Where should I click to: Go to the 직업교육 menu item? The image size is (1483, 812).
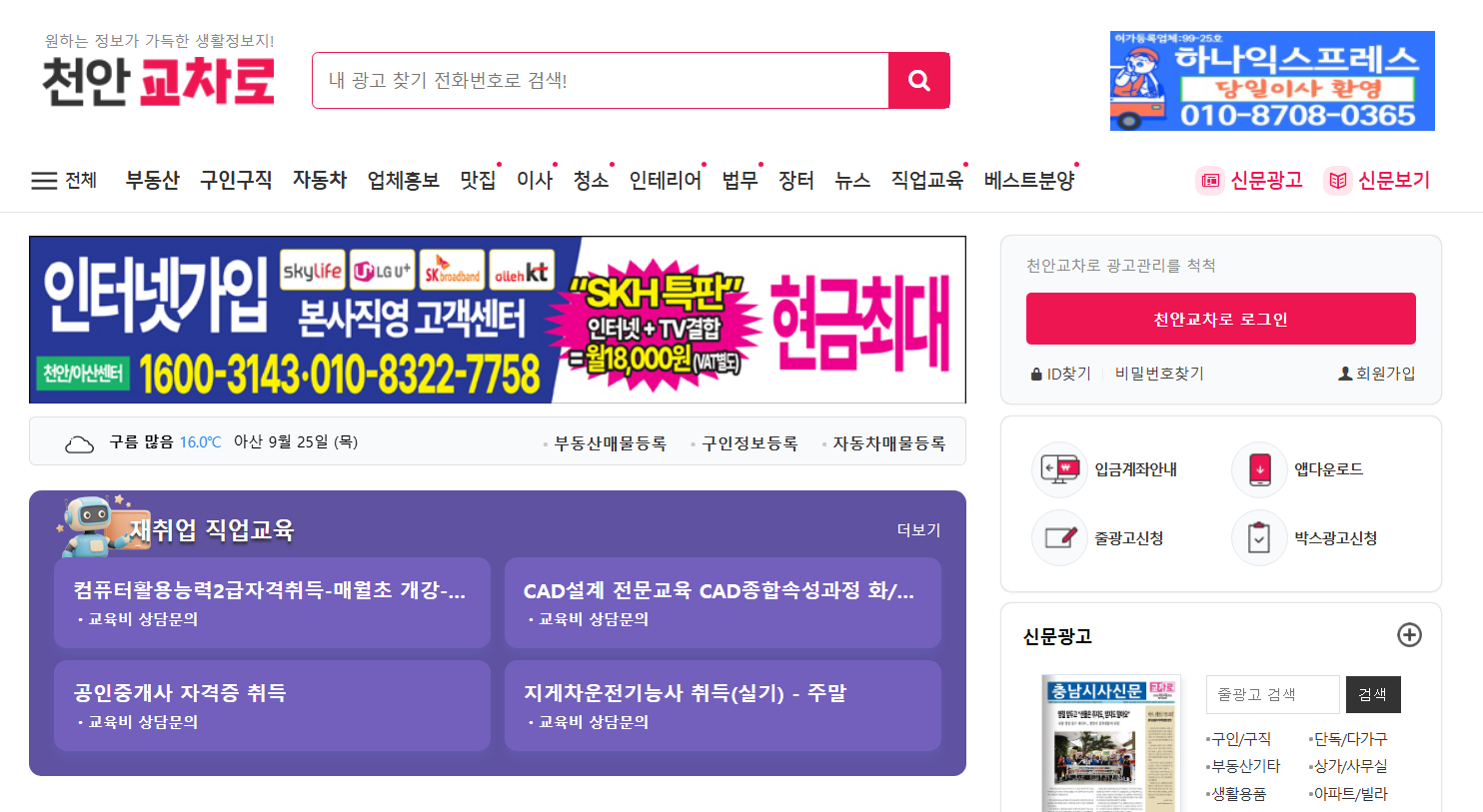(927, 180)
